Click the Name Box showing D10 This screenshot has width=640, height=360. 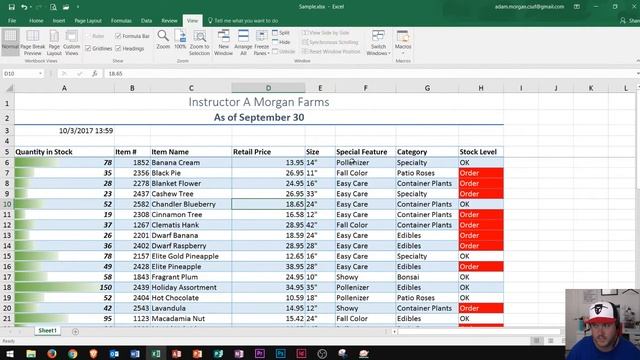tap(20, 73)
